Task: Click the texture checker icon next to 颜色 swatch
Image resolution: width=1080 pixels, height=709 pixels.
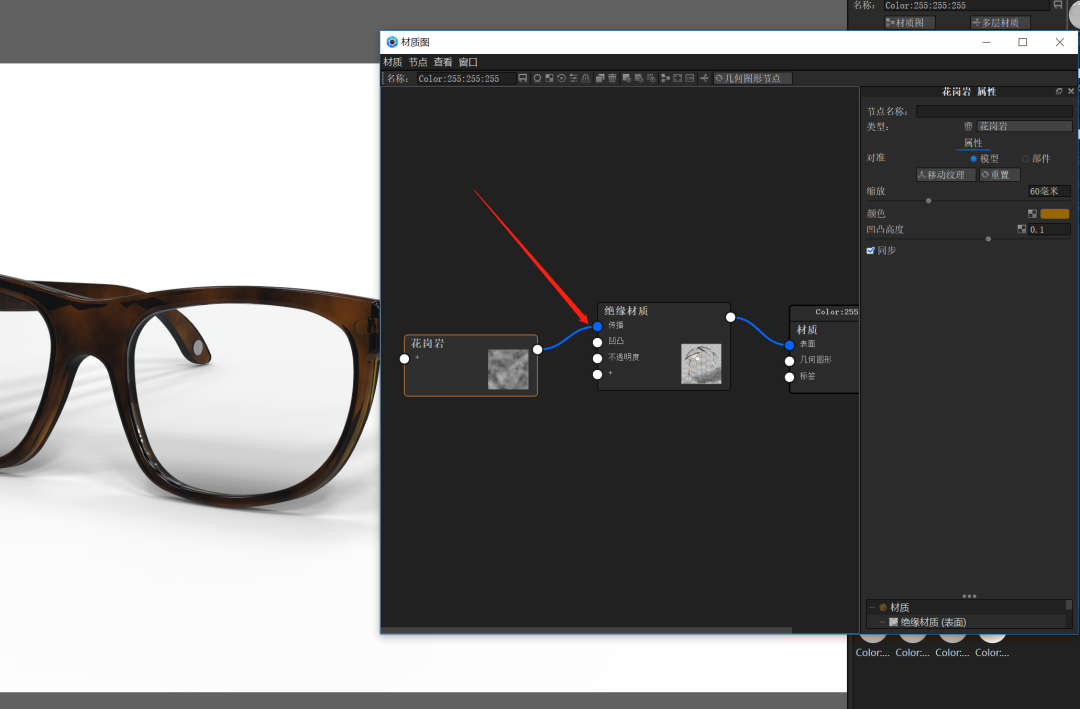Action: point(1032,214)
